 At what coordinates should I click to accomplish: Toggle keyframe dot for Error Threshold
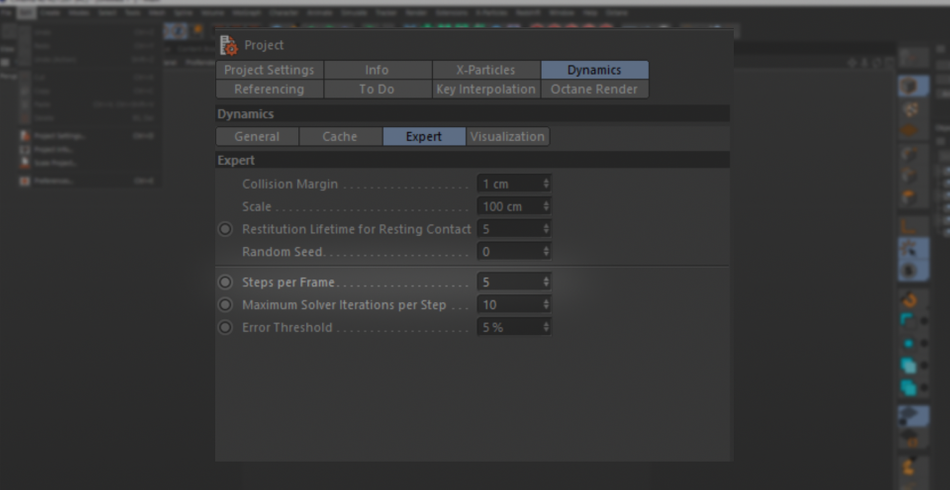click(x=225, y=327)
